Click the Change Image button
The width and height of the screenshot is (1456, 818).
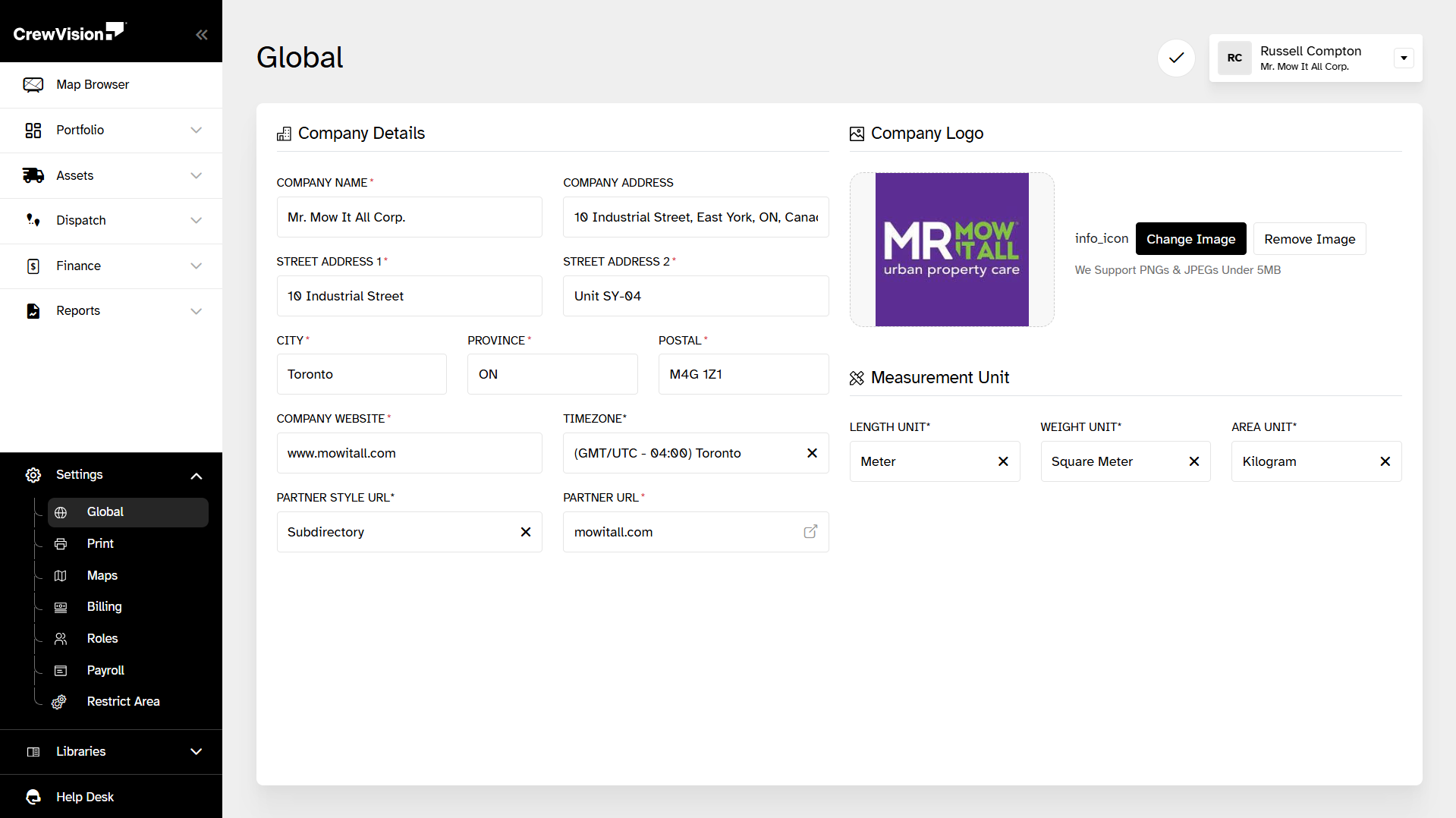1190,239
